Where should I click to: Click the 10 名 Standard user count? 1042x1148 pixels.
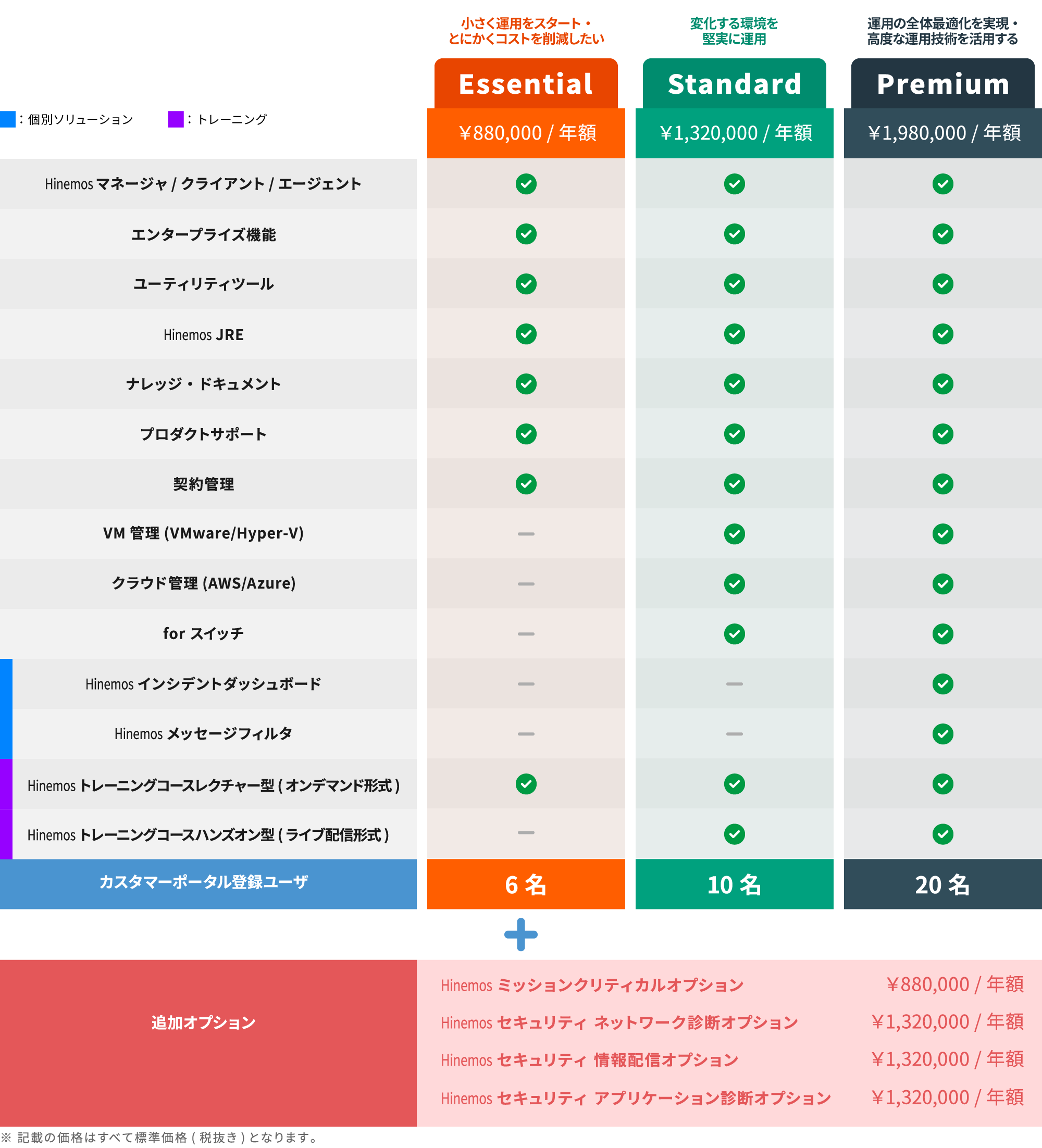[735, 885]
